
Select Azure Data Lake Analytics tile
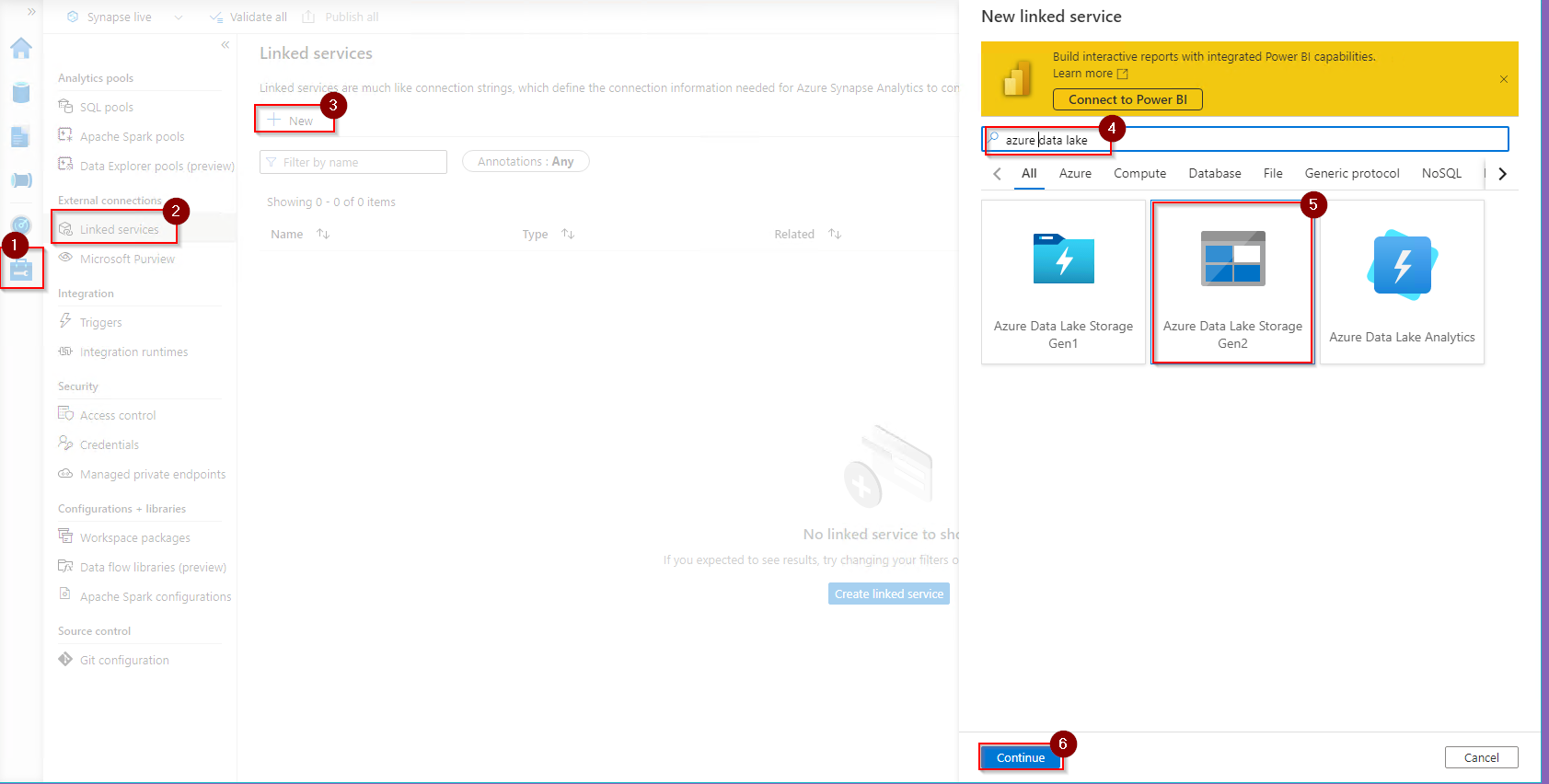[x=1402, y=282]
